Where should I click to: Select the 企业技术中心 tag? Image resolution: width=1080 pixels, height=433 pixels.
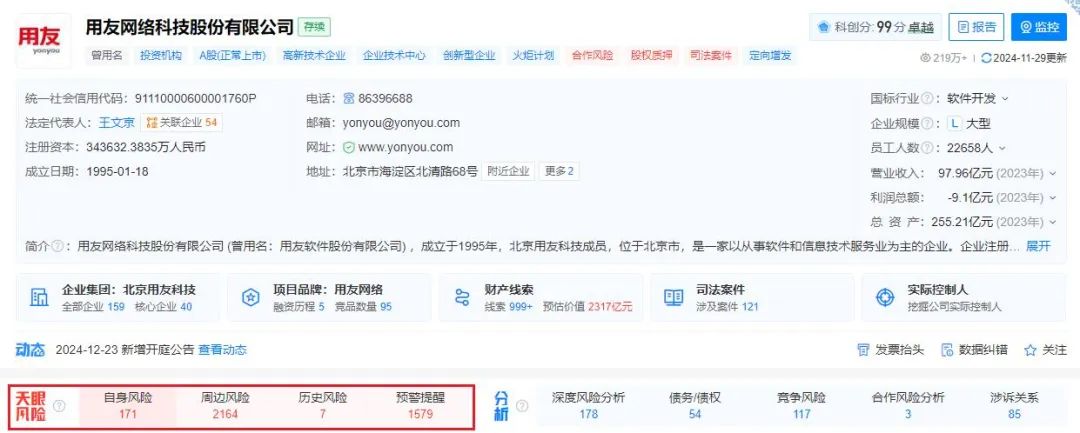(394, 56)
